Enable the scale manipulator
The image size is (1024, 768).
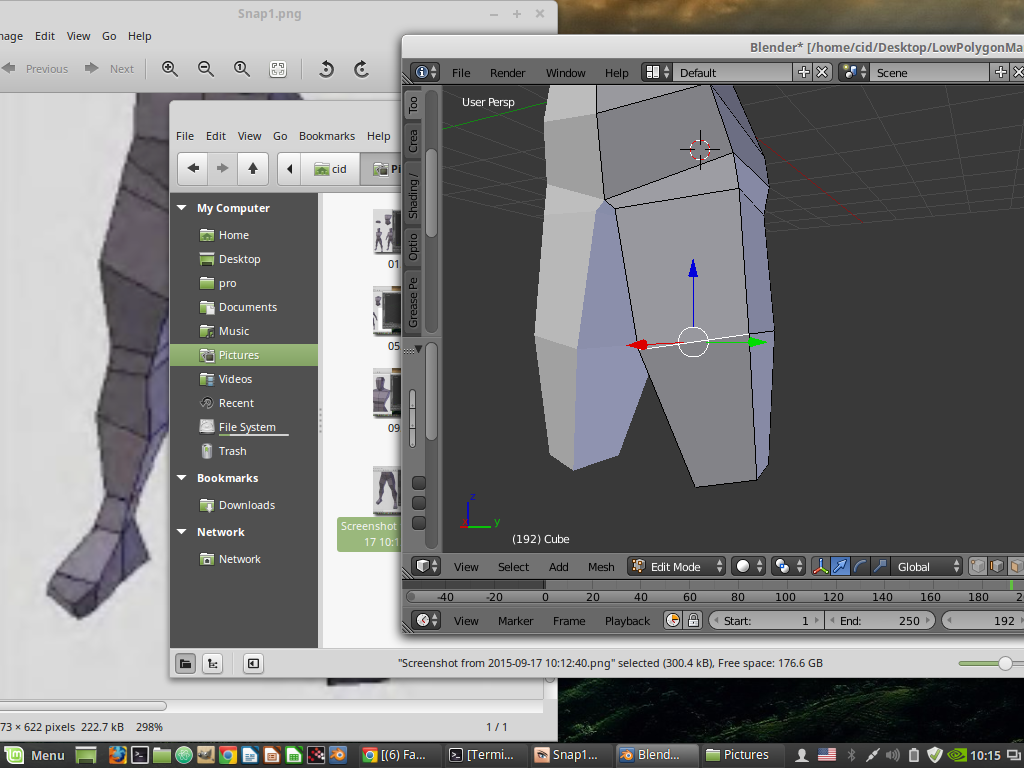pyautogui.click(x=880, y=566)
